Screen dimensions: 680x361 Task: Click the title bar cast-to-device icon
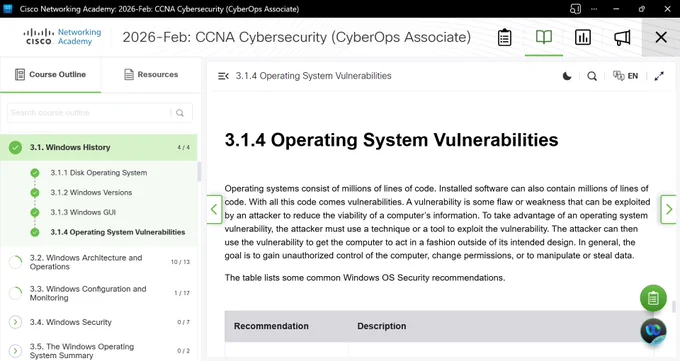tap(575, 9)
